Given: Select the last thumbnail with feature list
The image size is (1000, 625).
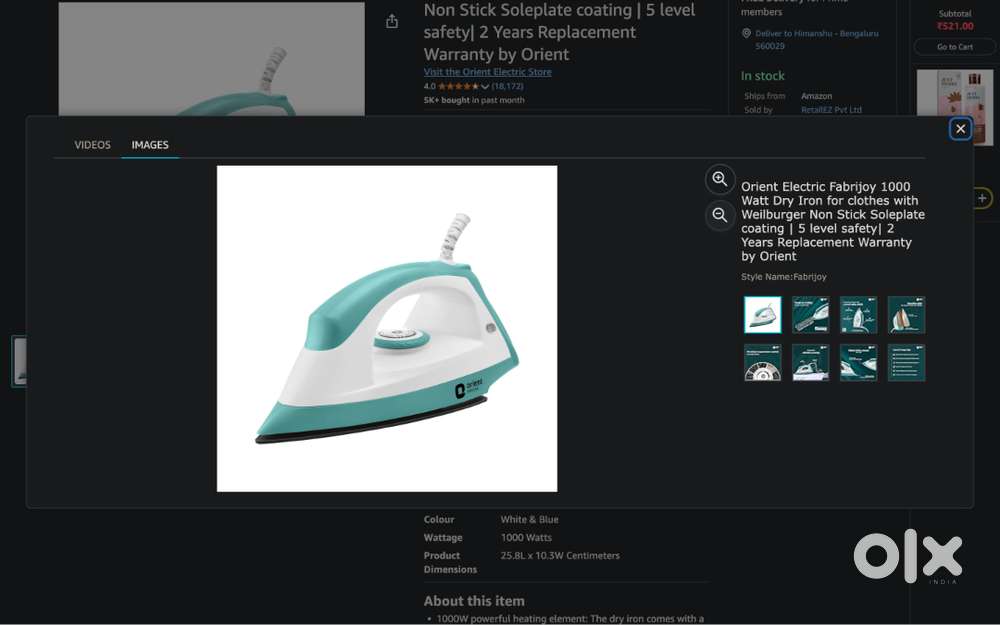Looking at the screenshot, I should point(906,363).
